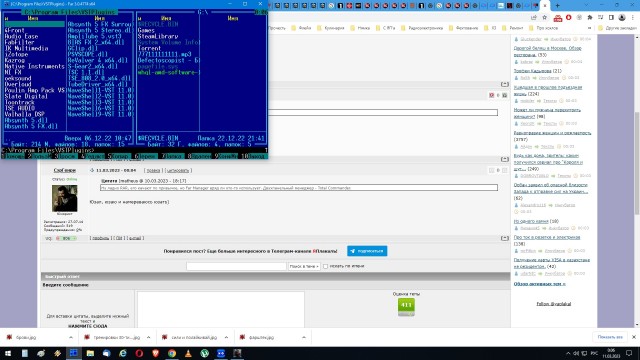Click Far key bar item 10 Exit
This screenshot has height=360, width=640.
(x=254, y=156)
